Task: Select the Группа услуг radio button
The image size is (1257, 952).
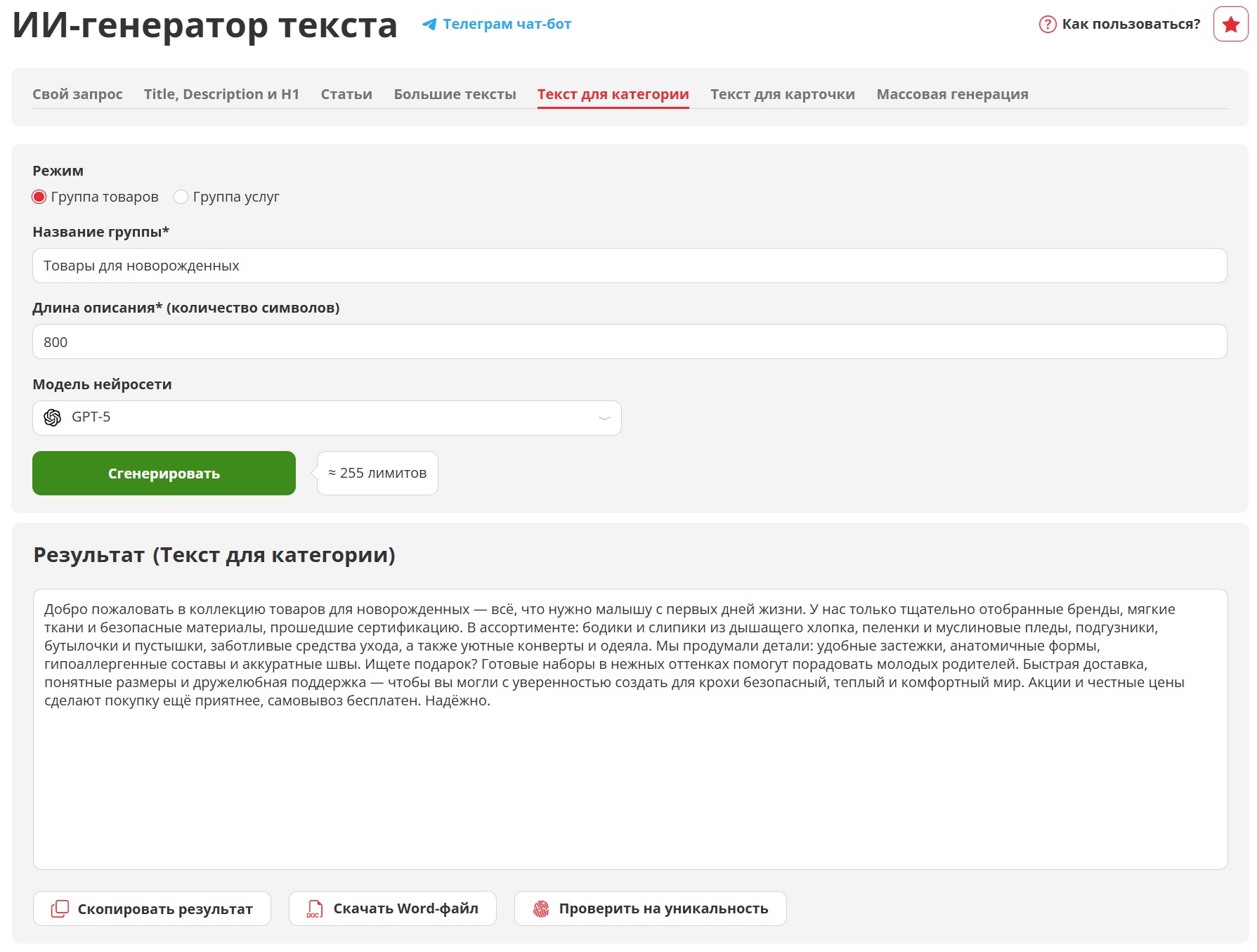Action: pyautogui.click(x=181, y=197)
